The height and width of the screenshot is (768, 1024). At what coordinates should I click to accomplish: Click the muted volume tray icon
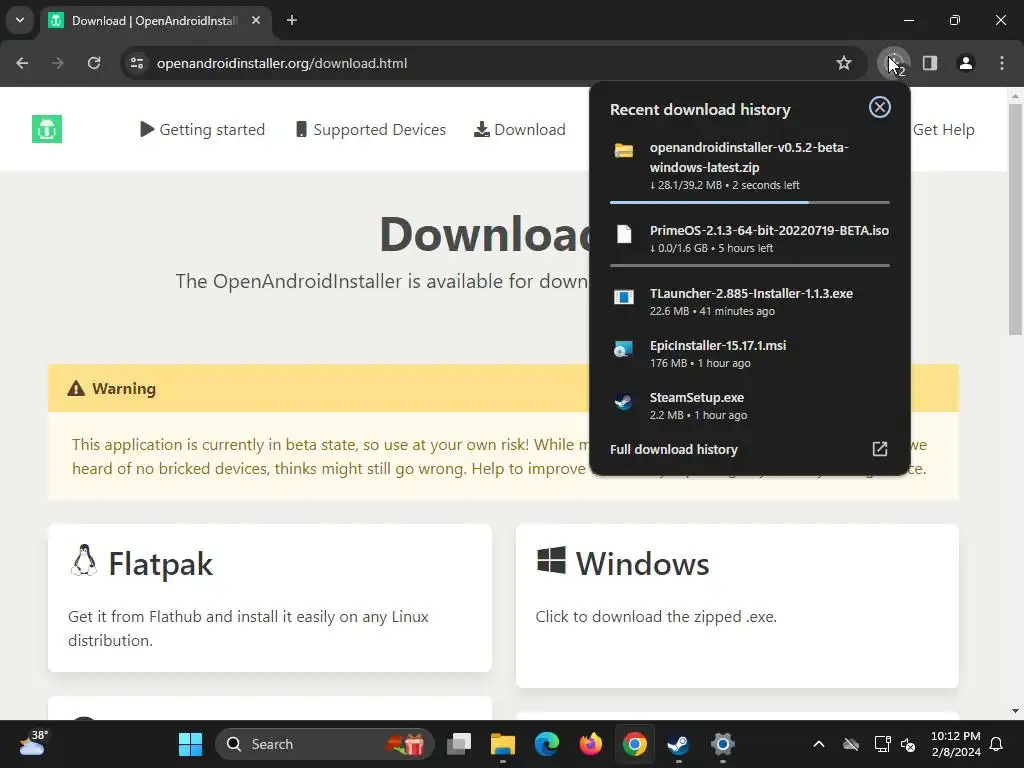tap(908, 744)
